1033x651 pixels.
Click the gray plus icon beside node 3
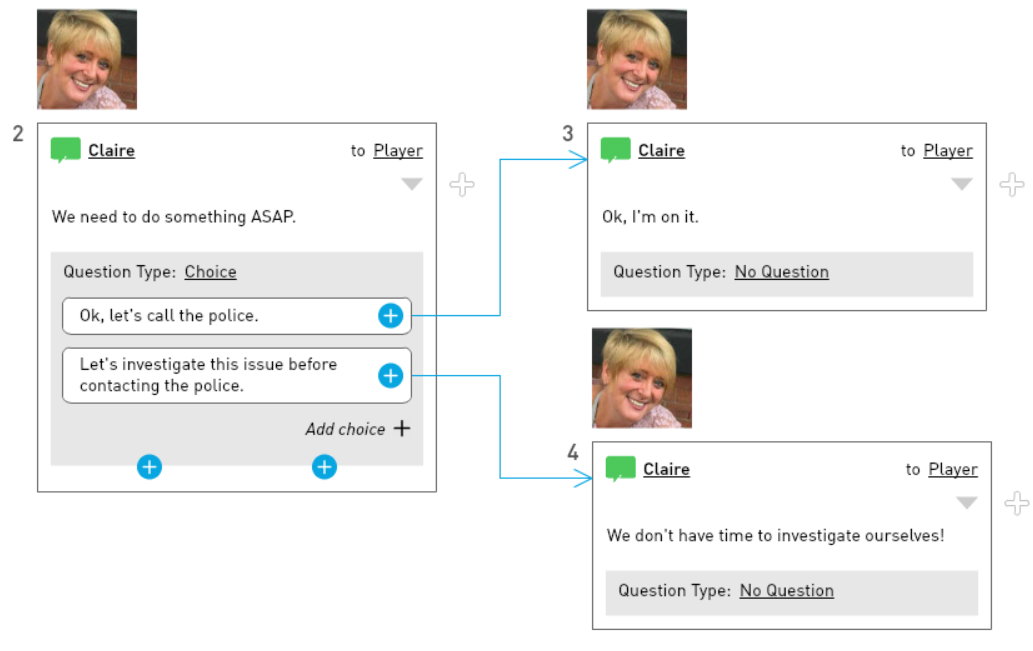[1012, 184]
